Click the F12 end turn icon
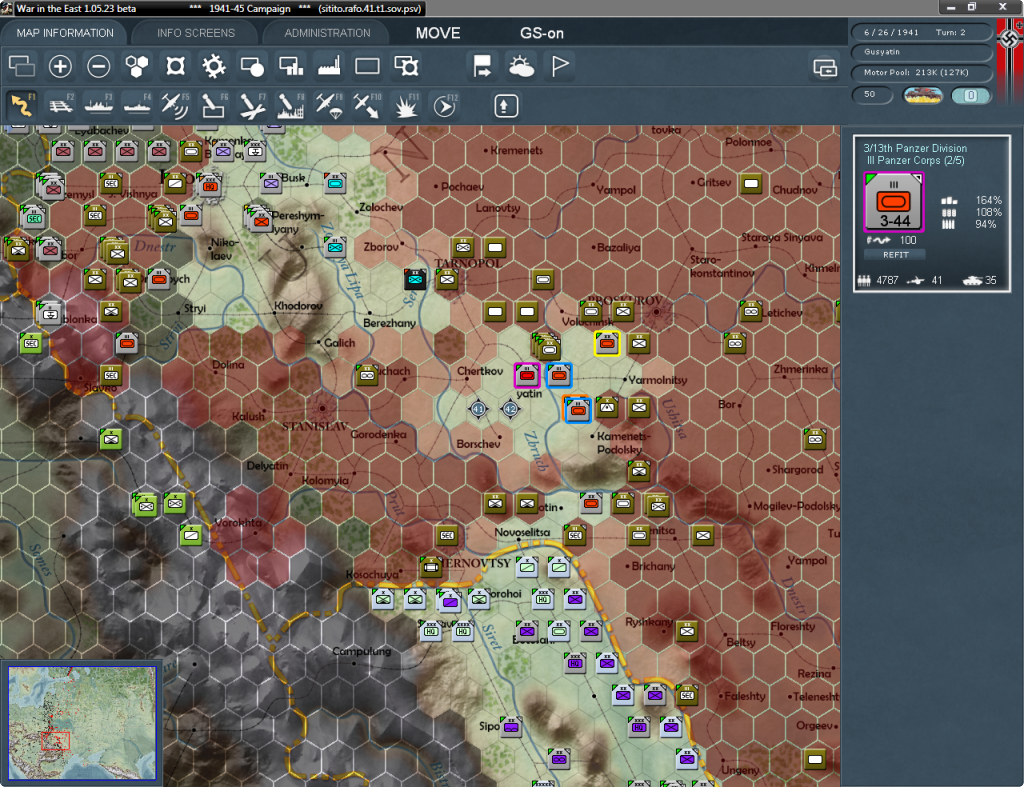This screenshot has height=787, width=1024. [445, 106]
